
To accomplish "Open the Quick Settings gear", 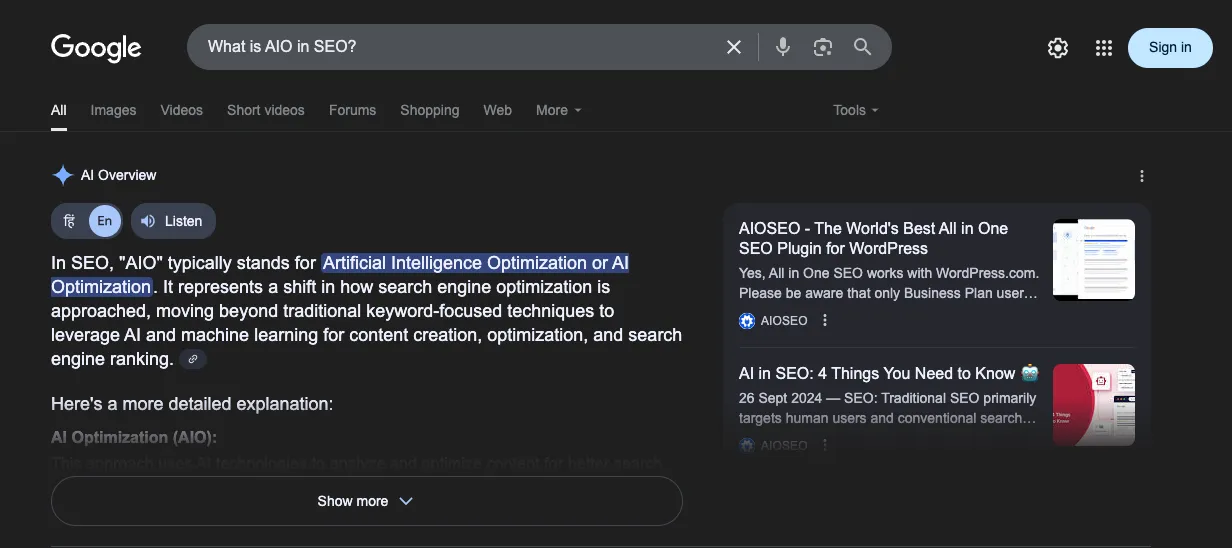I will [1058, 48].
